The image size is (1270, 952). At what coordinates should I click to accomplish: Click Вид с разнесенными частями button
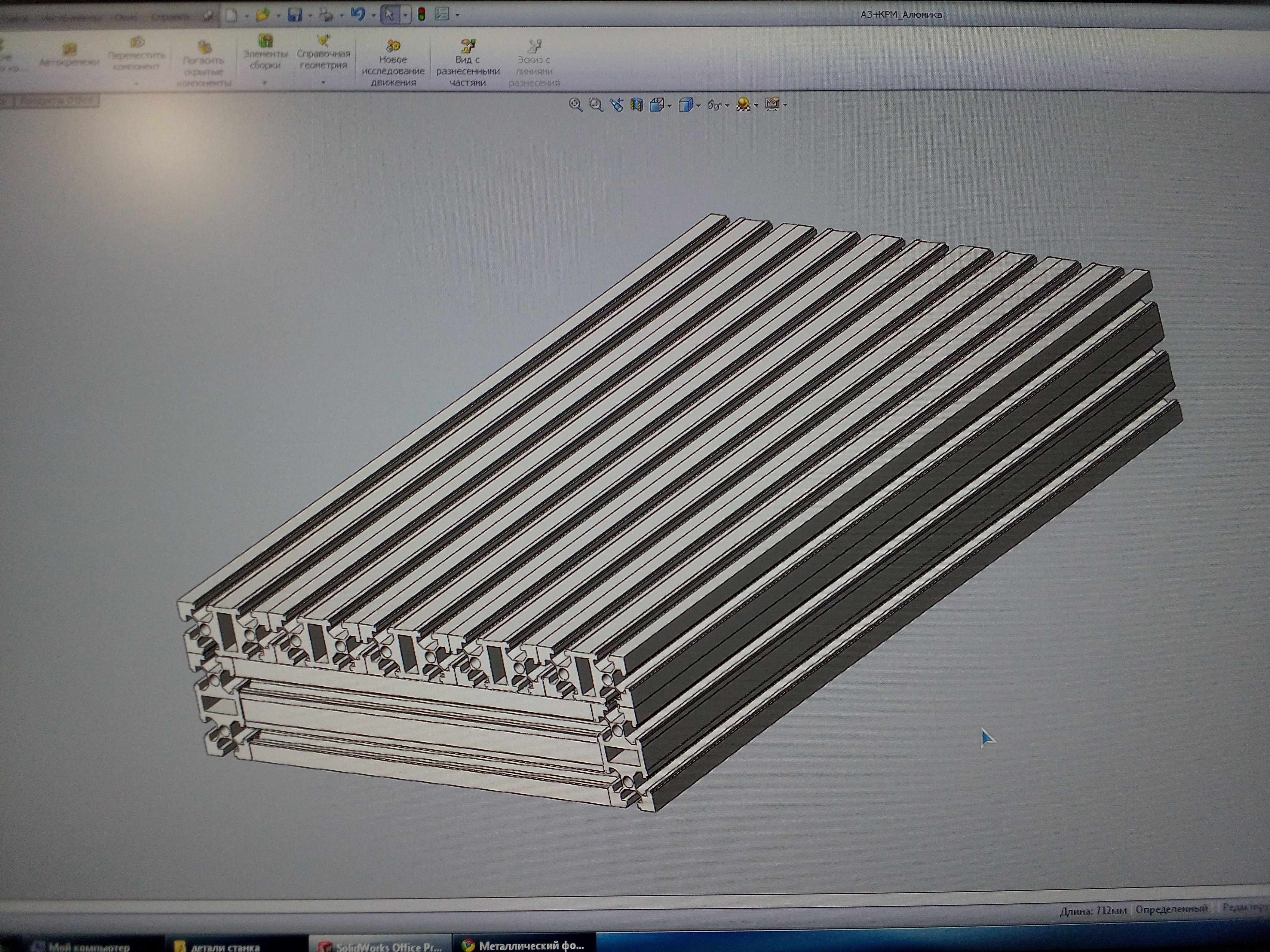467,63
